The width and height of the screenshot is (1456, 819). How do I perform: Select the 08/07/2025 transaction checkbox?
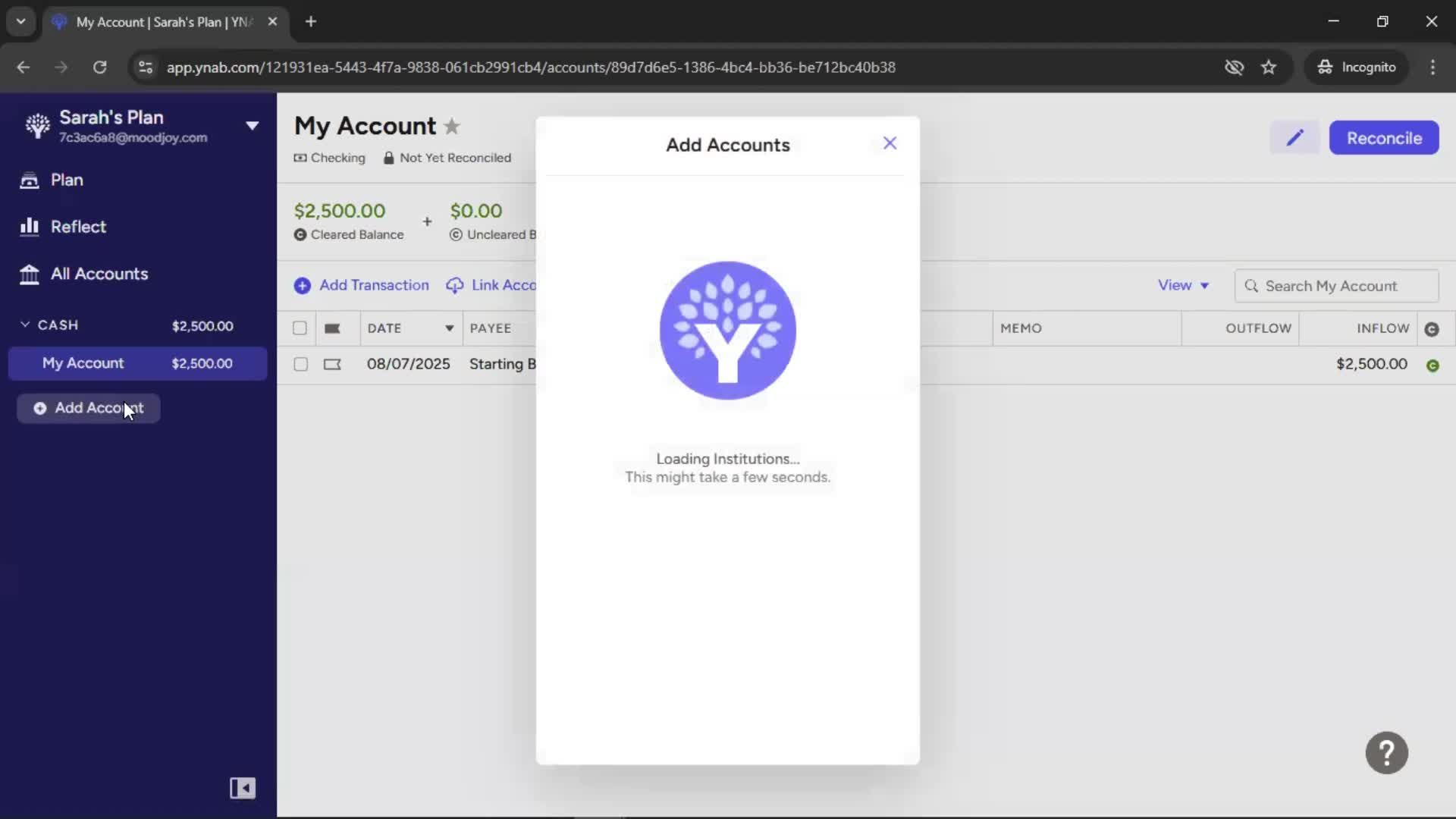click(301, 365)
